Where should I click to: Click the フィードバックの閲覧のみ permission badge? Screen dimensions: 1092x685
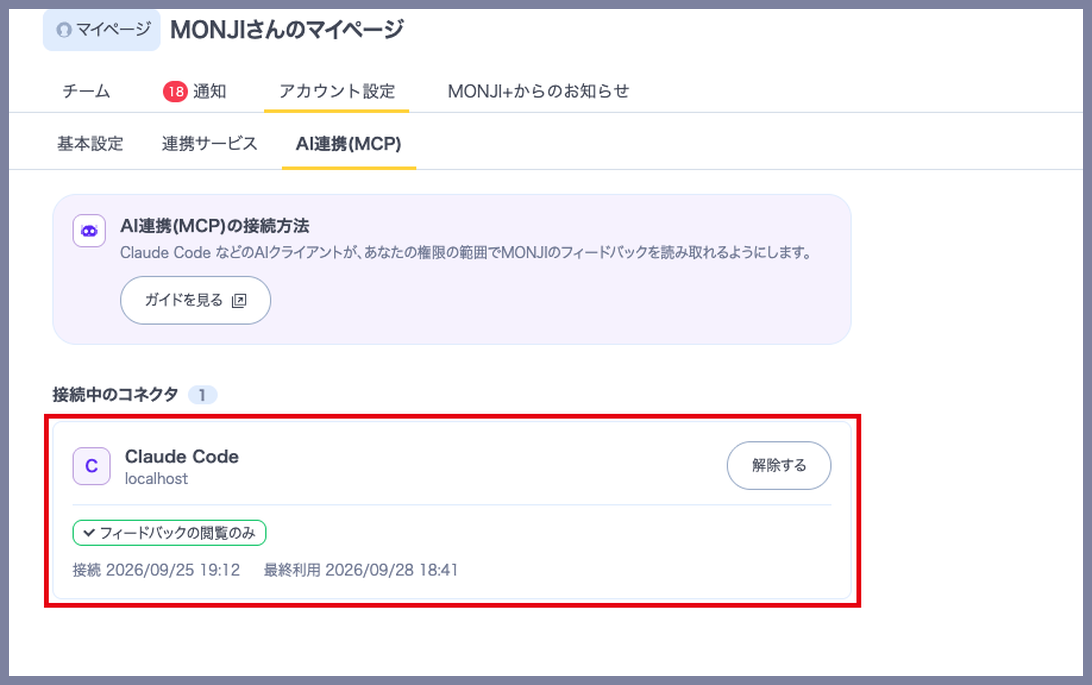pyautogui.click(x=169, y=533)
